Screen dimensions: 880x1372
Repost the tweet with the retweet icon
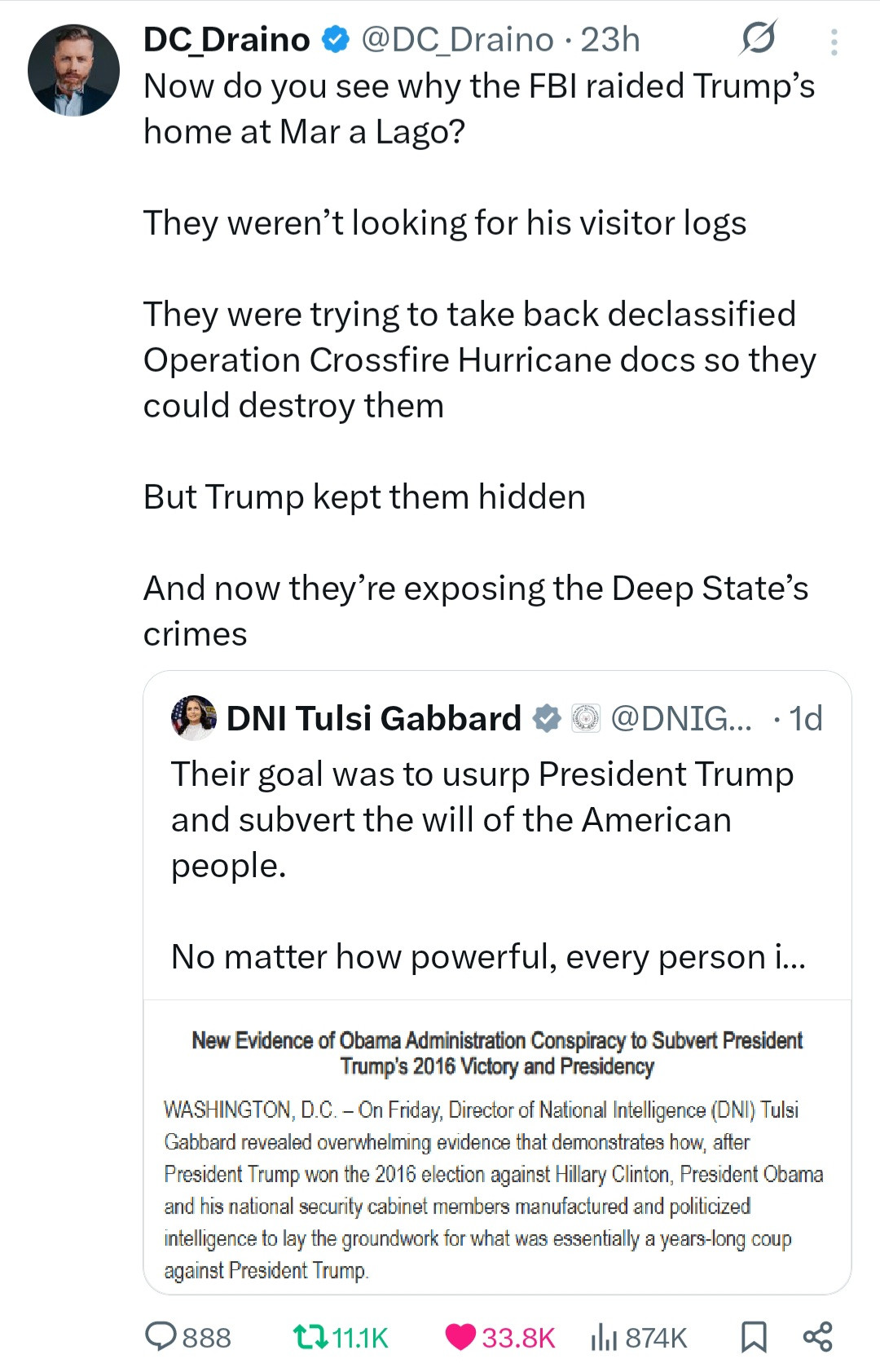pos(310,1337)
